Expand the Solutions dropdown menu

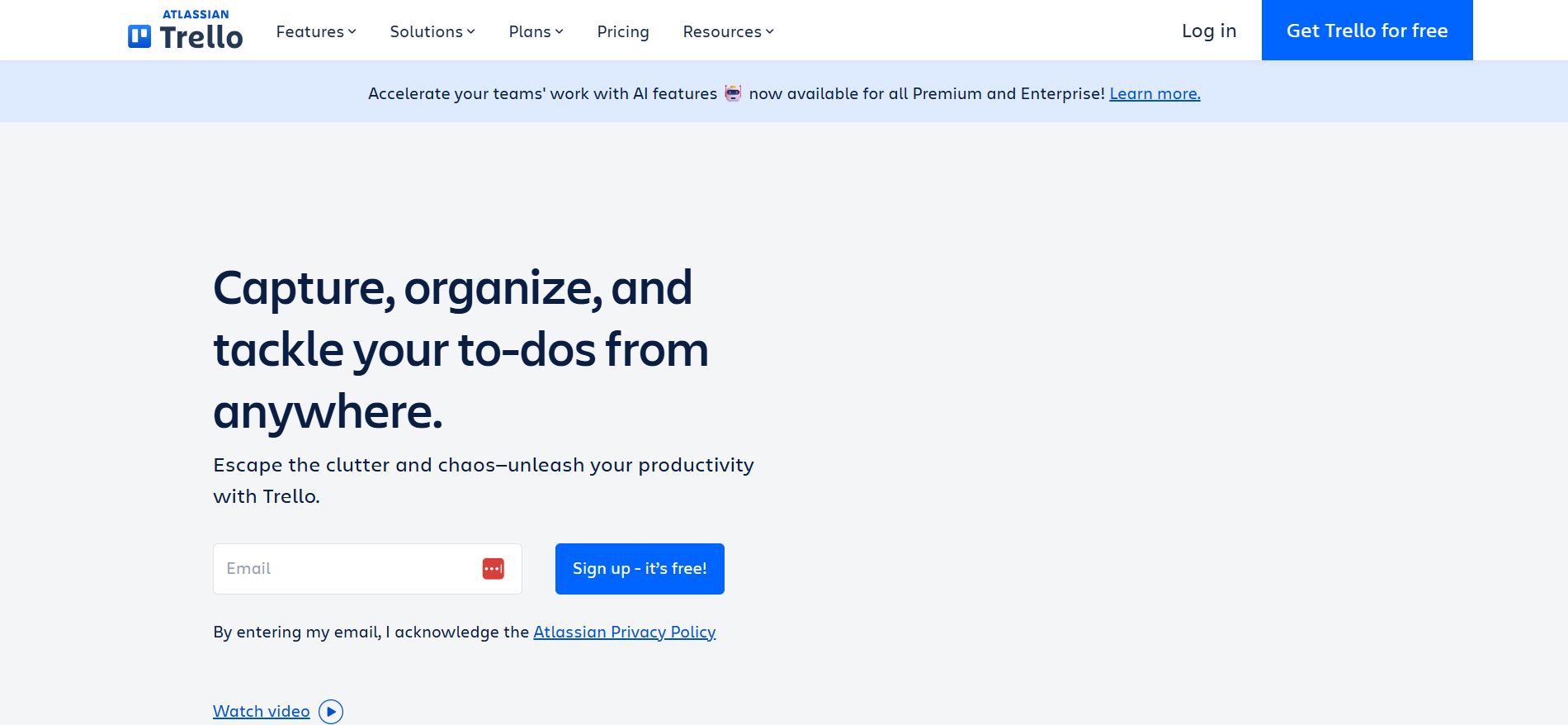[x=432, y=31]
